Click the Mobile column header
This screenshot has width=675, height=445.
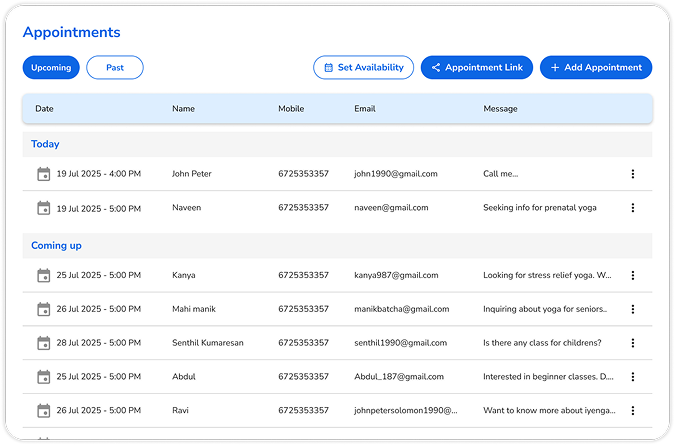[291, 109]
